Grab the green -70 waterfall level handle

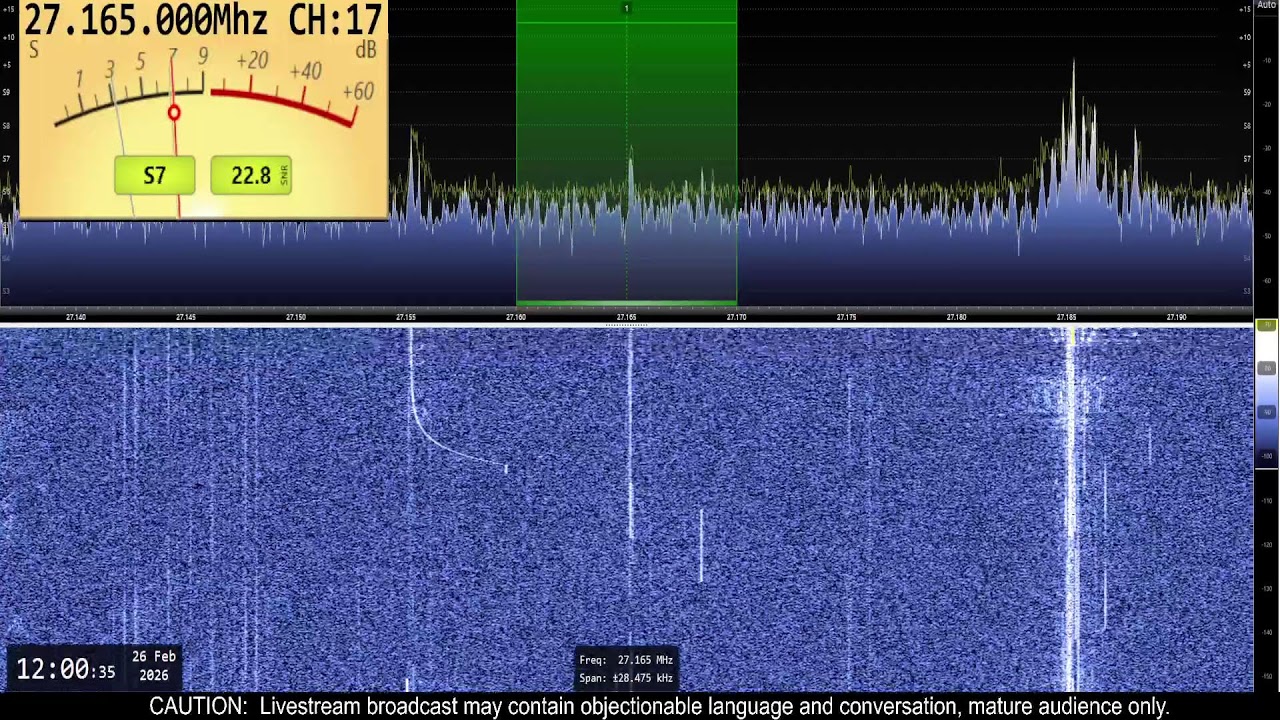point(1266,326)
